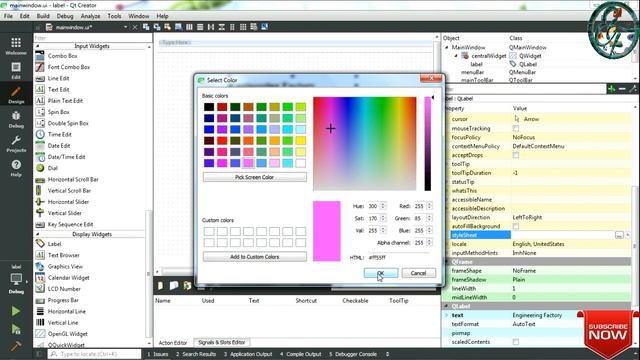Expand the text property row

point(446,315)
